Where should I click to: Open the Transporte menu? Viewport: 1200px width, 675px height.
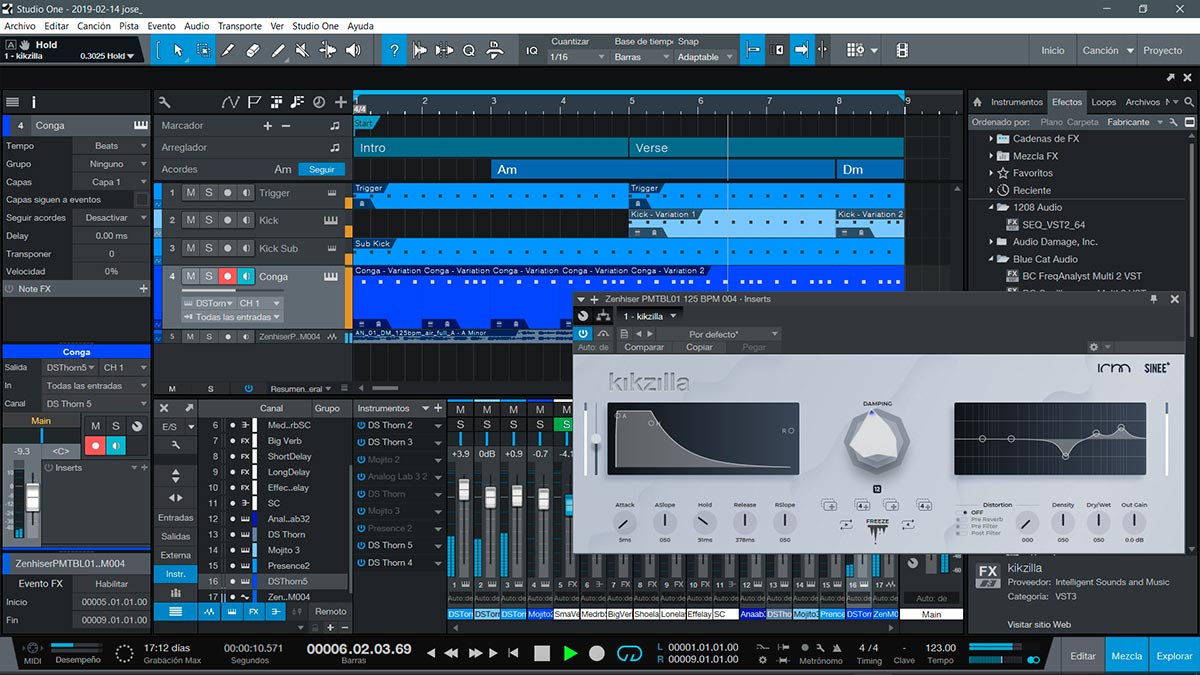240,26
